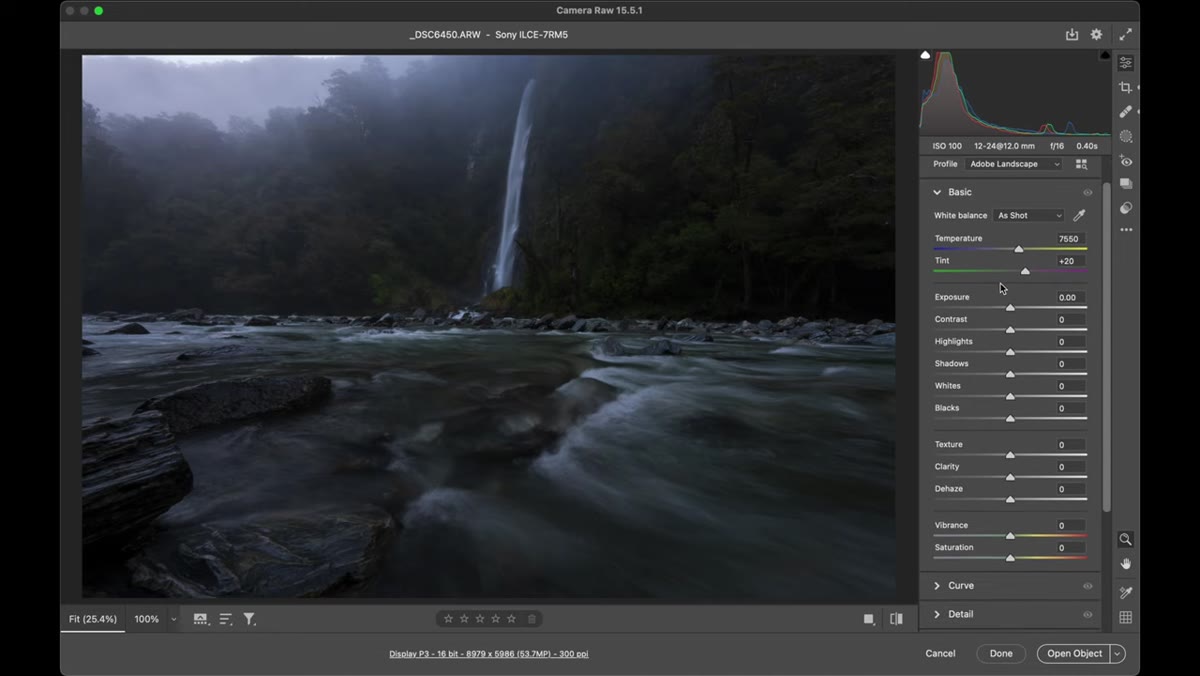Set rating to five stars

click(512, 619)
